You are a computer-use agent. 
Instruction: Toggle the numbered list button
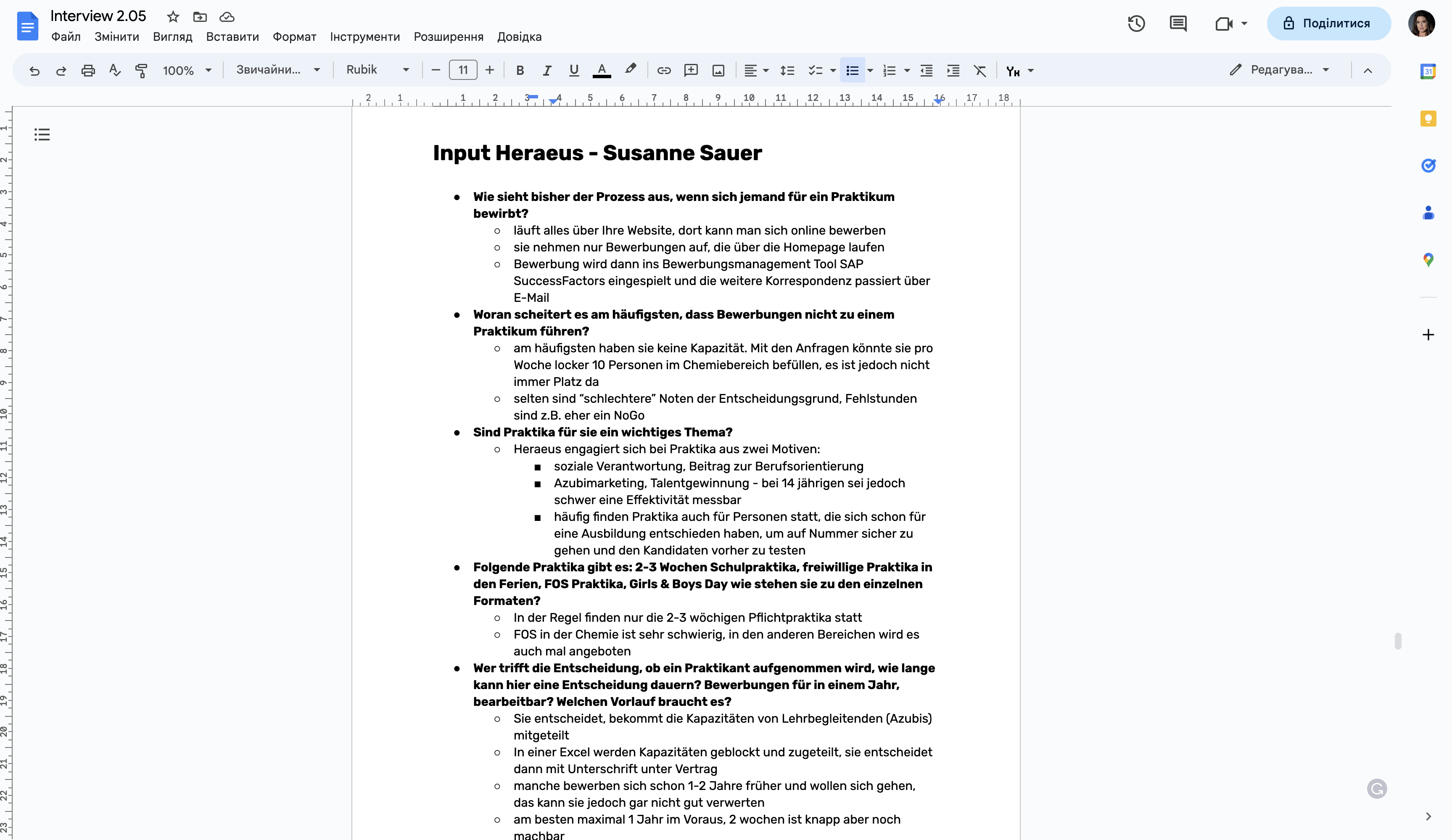pos(889,70)
